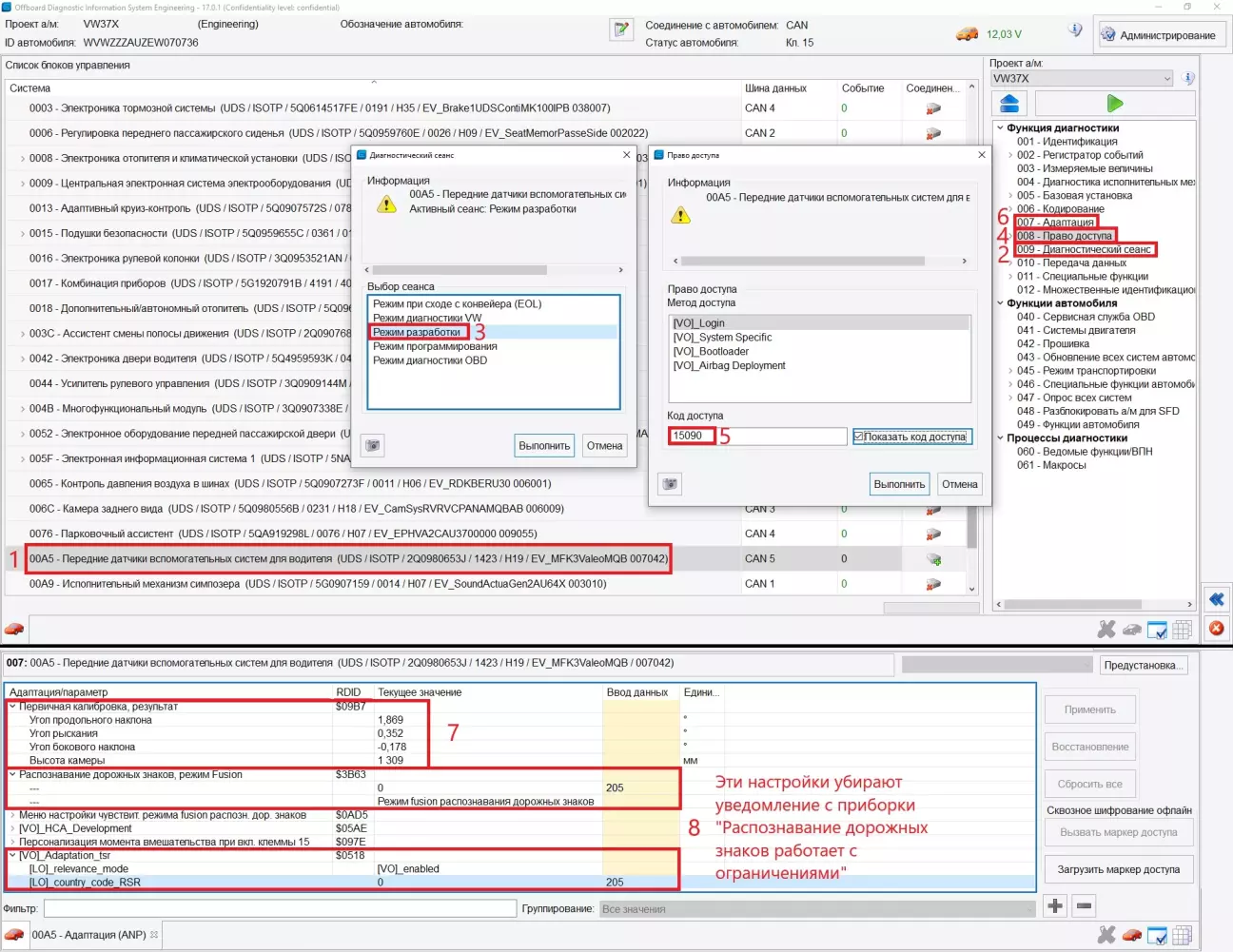The image size is (1233, 952).
Task: Click the 'Администрирование' button
Action: coord(1160,35)
